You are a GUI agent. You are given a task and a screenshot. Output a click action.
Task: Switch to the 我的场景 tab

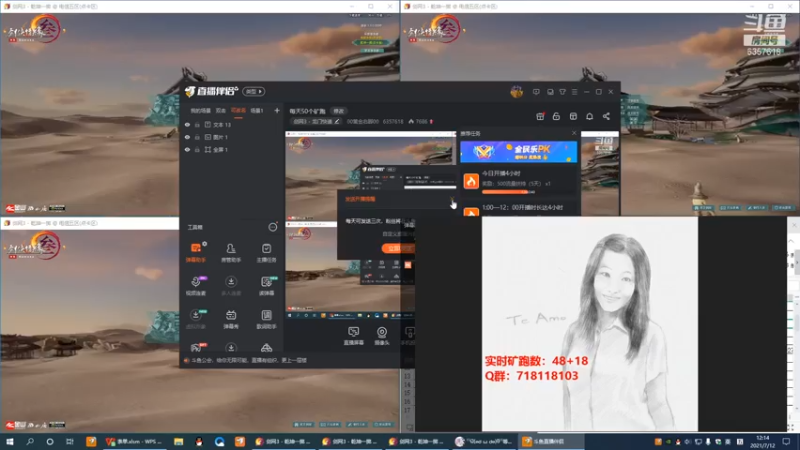(x=201, y=111)
